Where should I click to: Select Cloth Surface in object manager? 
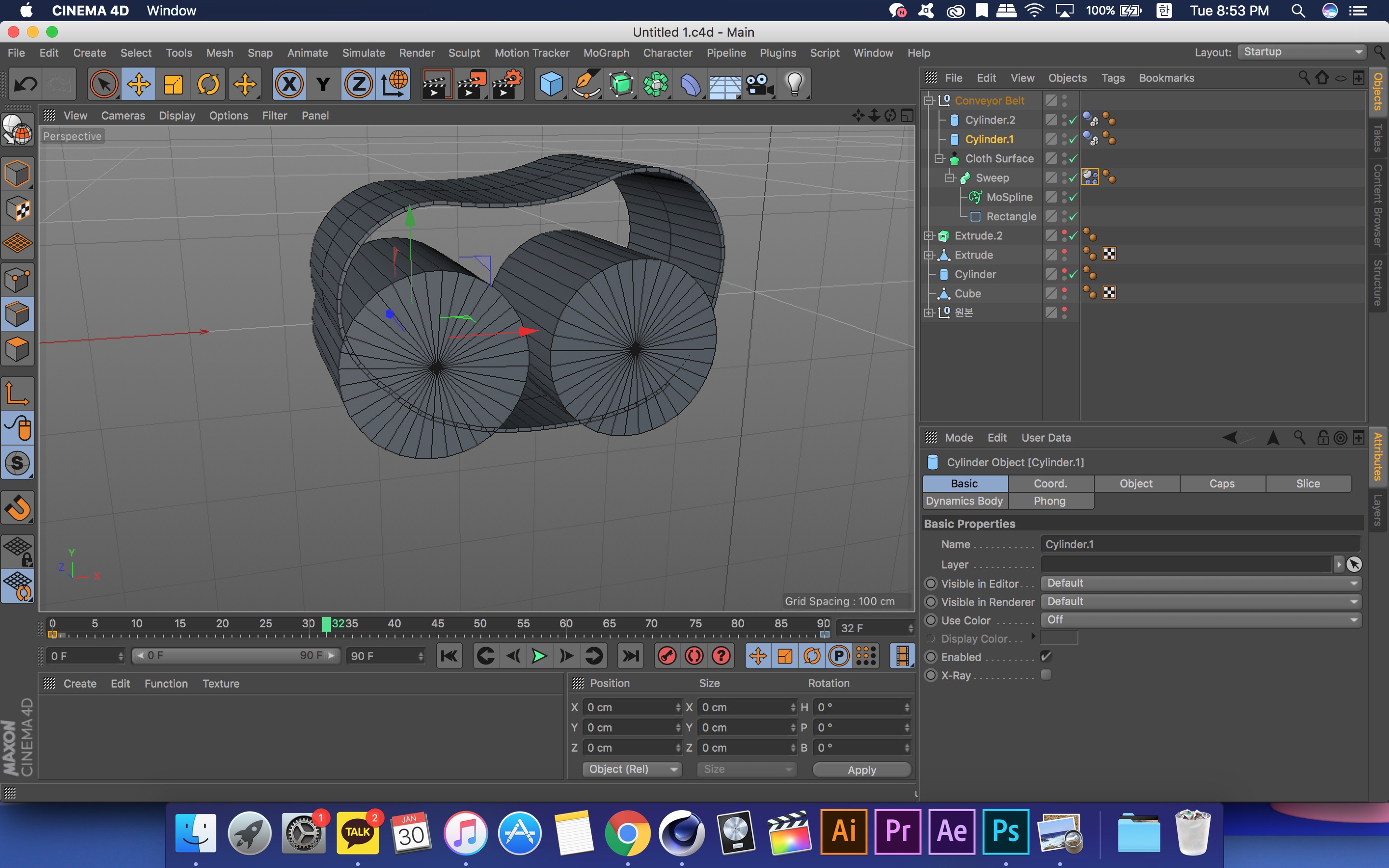(x=999, y=159)
